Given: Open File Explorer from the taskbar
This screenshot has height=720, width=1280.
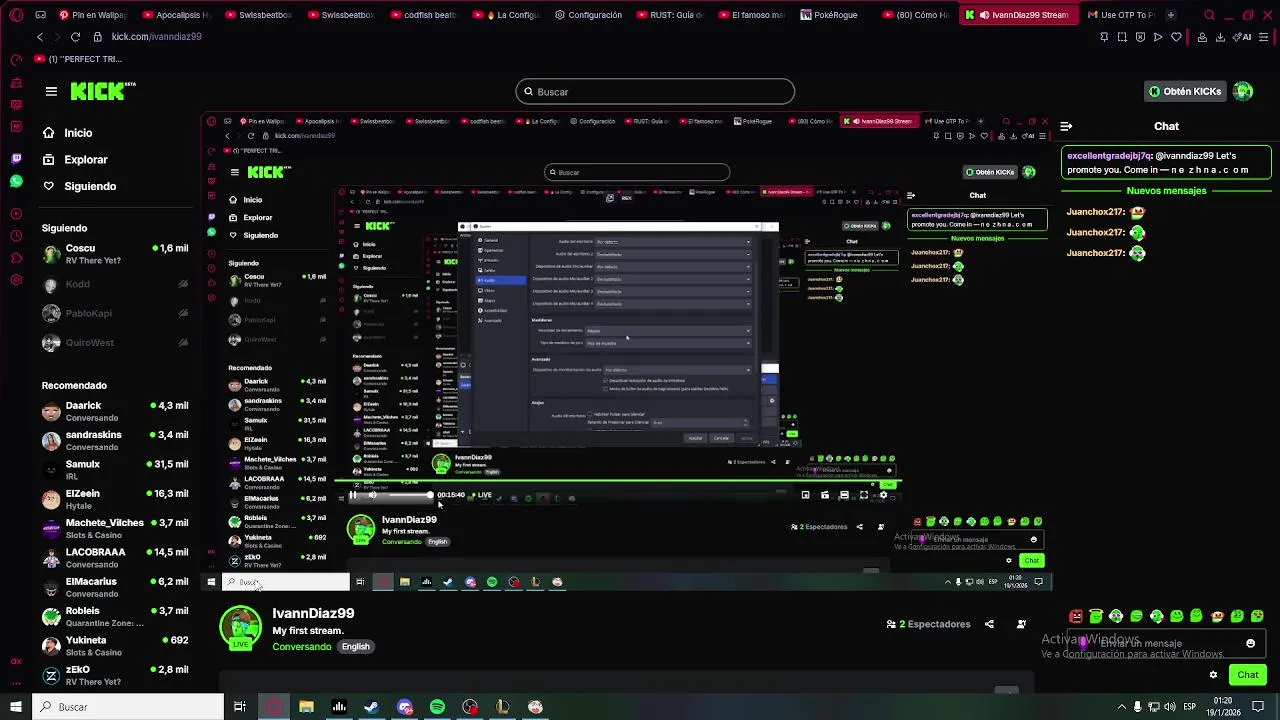Looking at the screenshot, I should [x=306, y=707].
